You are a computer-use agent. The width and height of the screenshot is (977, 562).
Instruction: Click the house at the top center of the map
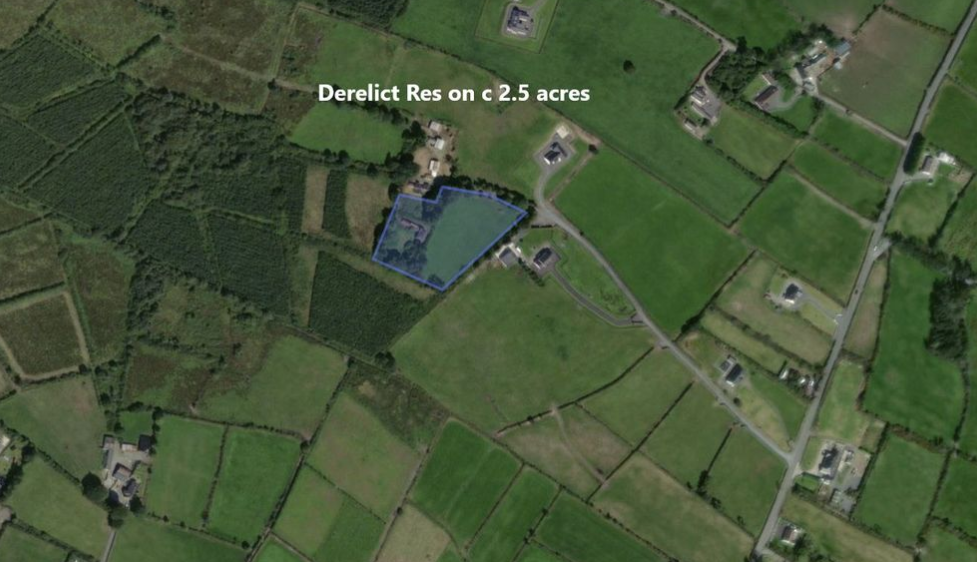coord(518,20)
